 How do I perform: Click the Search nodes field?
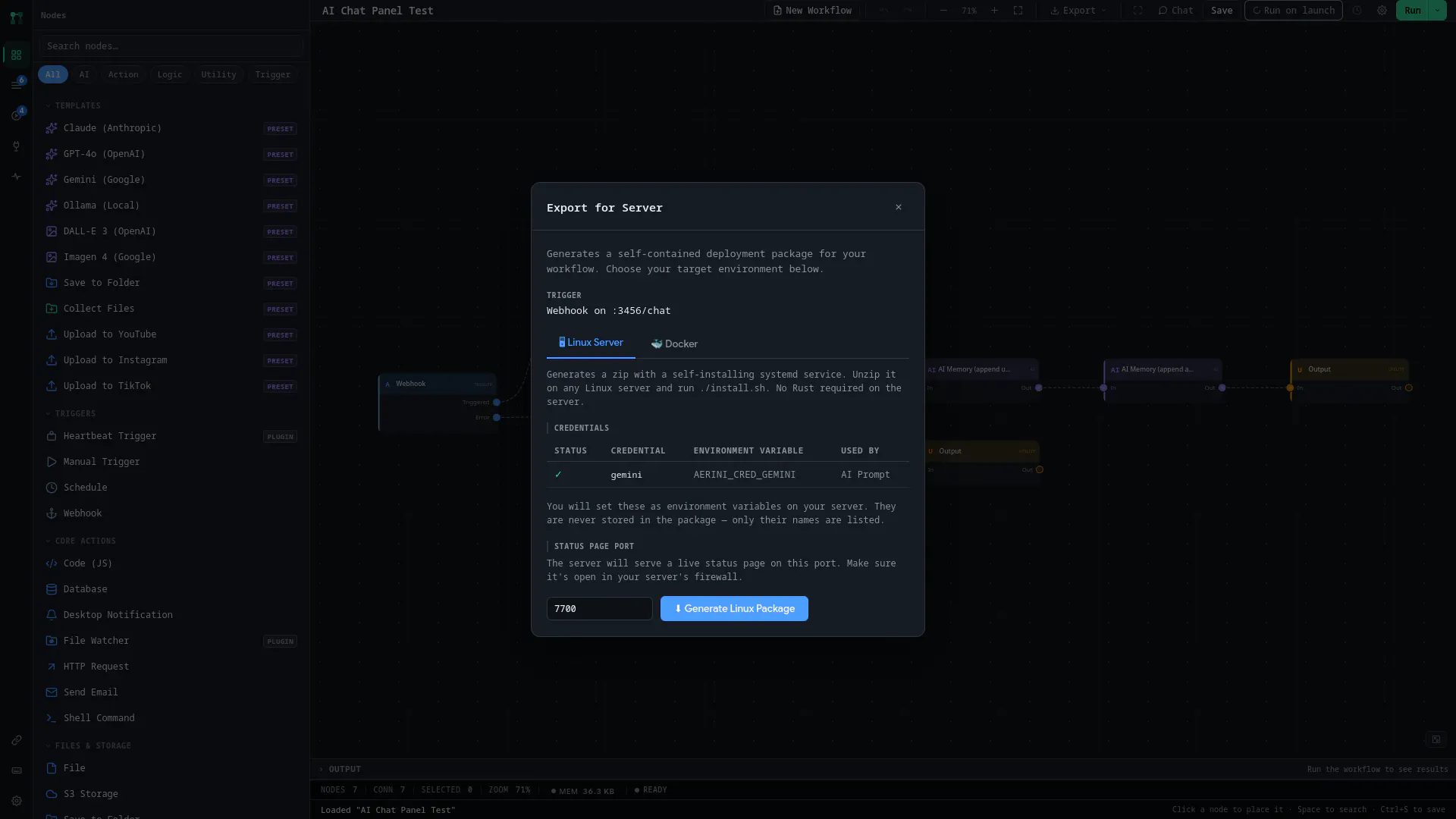click(171, 46)
